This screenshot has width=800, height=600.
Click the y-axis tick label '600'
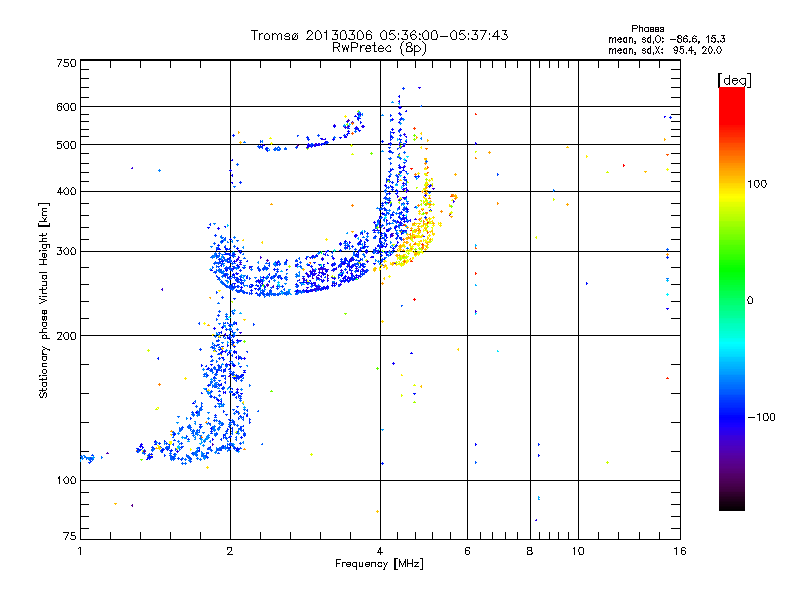pyautogui.click(x=66, y=107)
